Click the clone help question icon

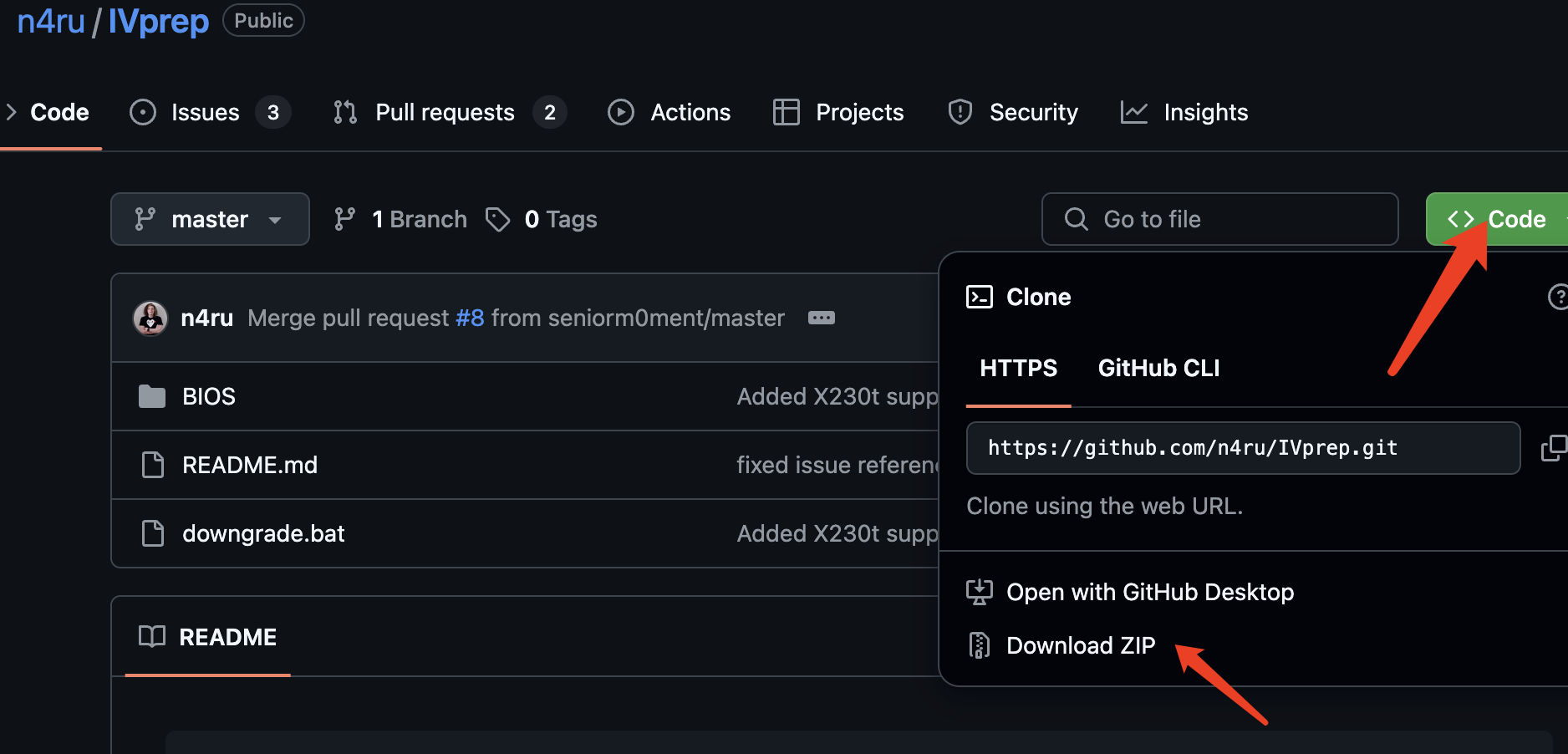1558,297
